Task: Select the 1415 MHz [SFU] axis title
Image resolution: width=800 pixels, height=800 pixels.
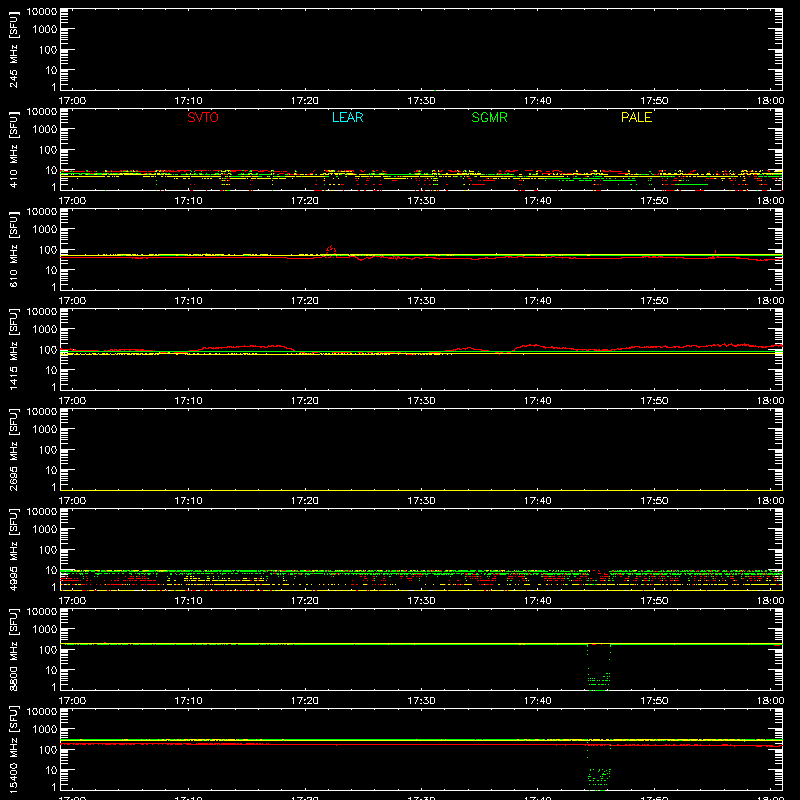Action: point(14,349)
